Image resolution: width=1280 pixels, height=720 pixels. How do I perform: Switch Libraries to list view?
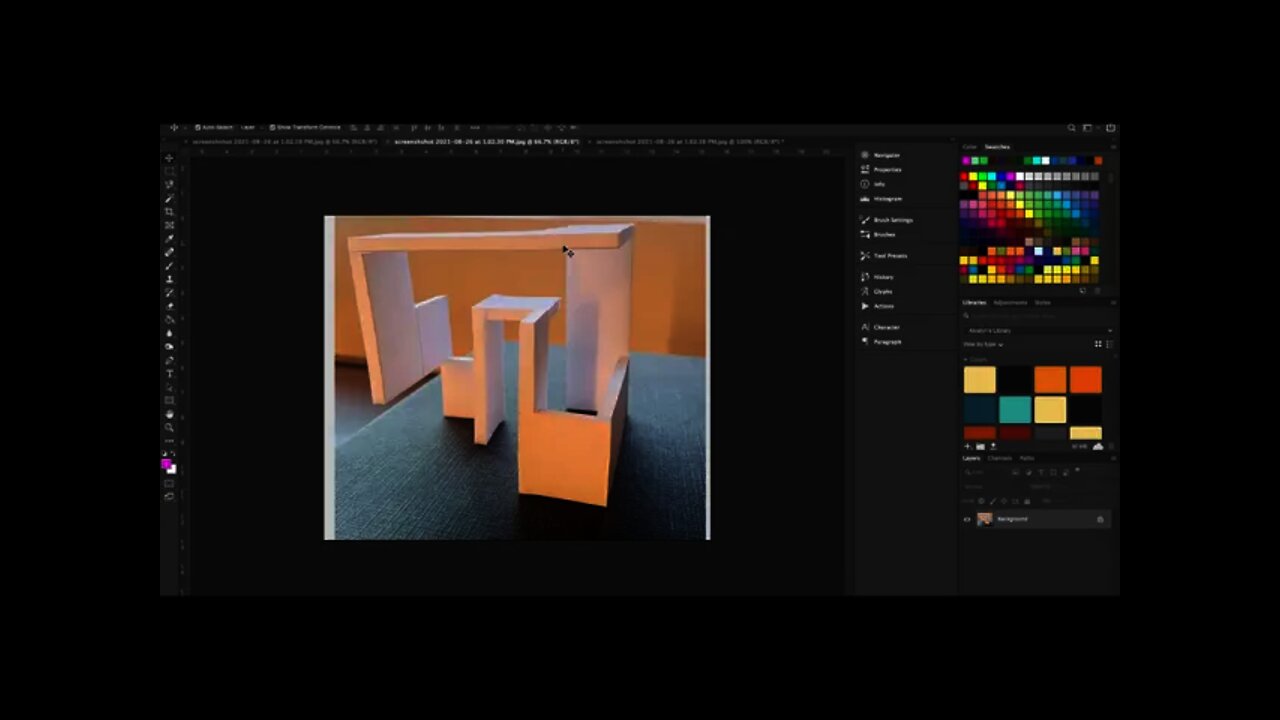(x=1108, y=344)
